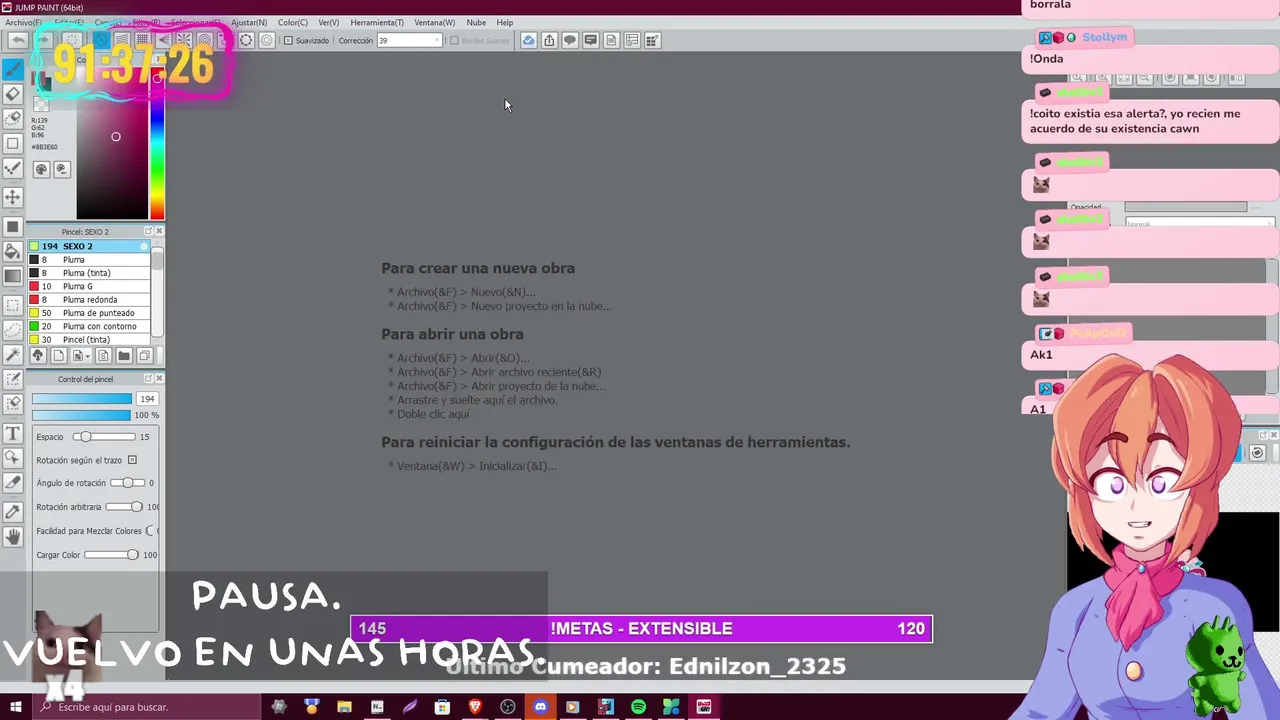Click the share upload icon
This screenshot has width=1280, height=720.
pos(549,40)
